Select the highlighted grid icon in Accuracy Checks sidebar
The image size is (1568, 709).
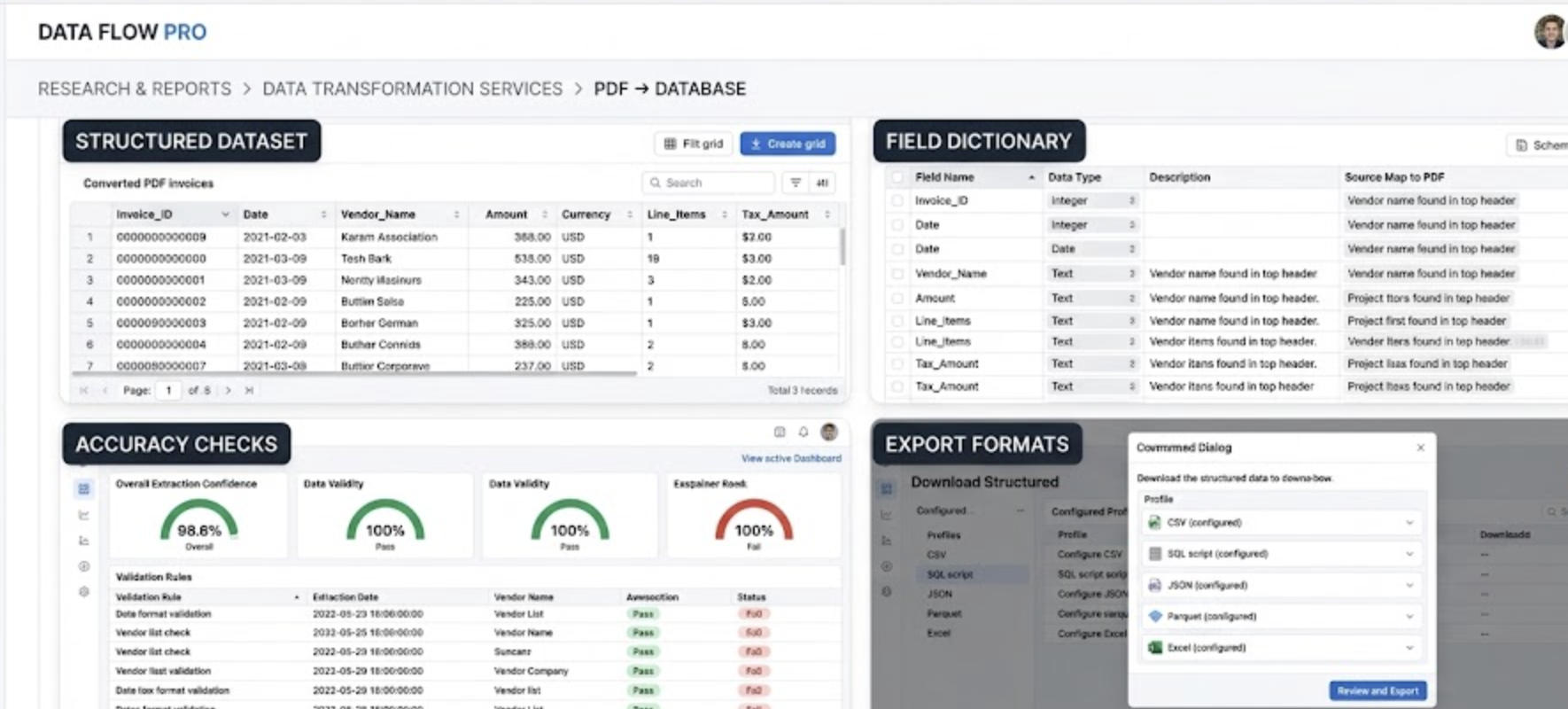pyautogui.click(x=84, y=488)
